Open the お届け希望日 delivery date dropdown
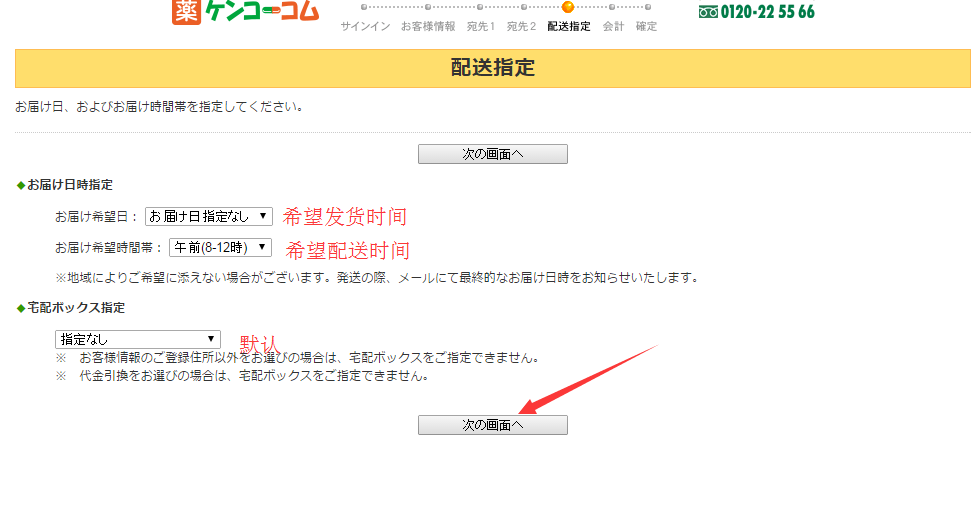 [x=208, y=216]
